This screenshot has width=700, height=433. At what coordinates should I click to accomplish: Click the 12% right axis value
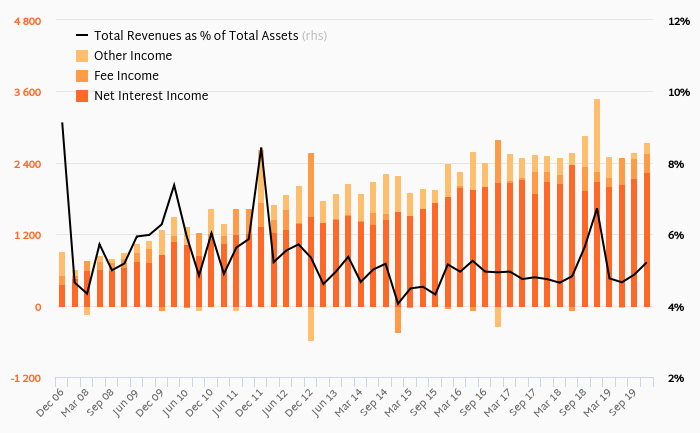tap(679, 21)
